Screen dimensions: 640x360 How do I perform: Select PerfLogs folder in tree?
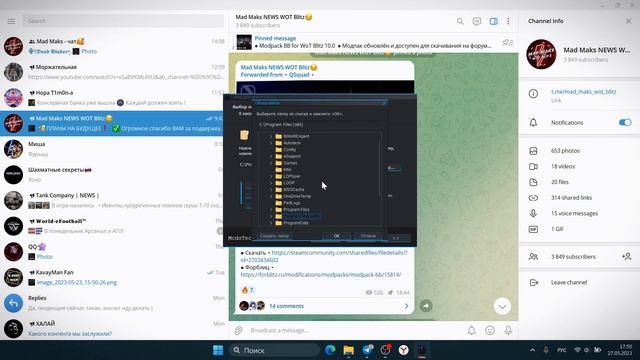click(x=292, y=202)
